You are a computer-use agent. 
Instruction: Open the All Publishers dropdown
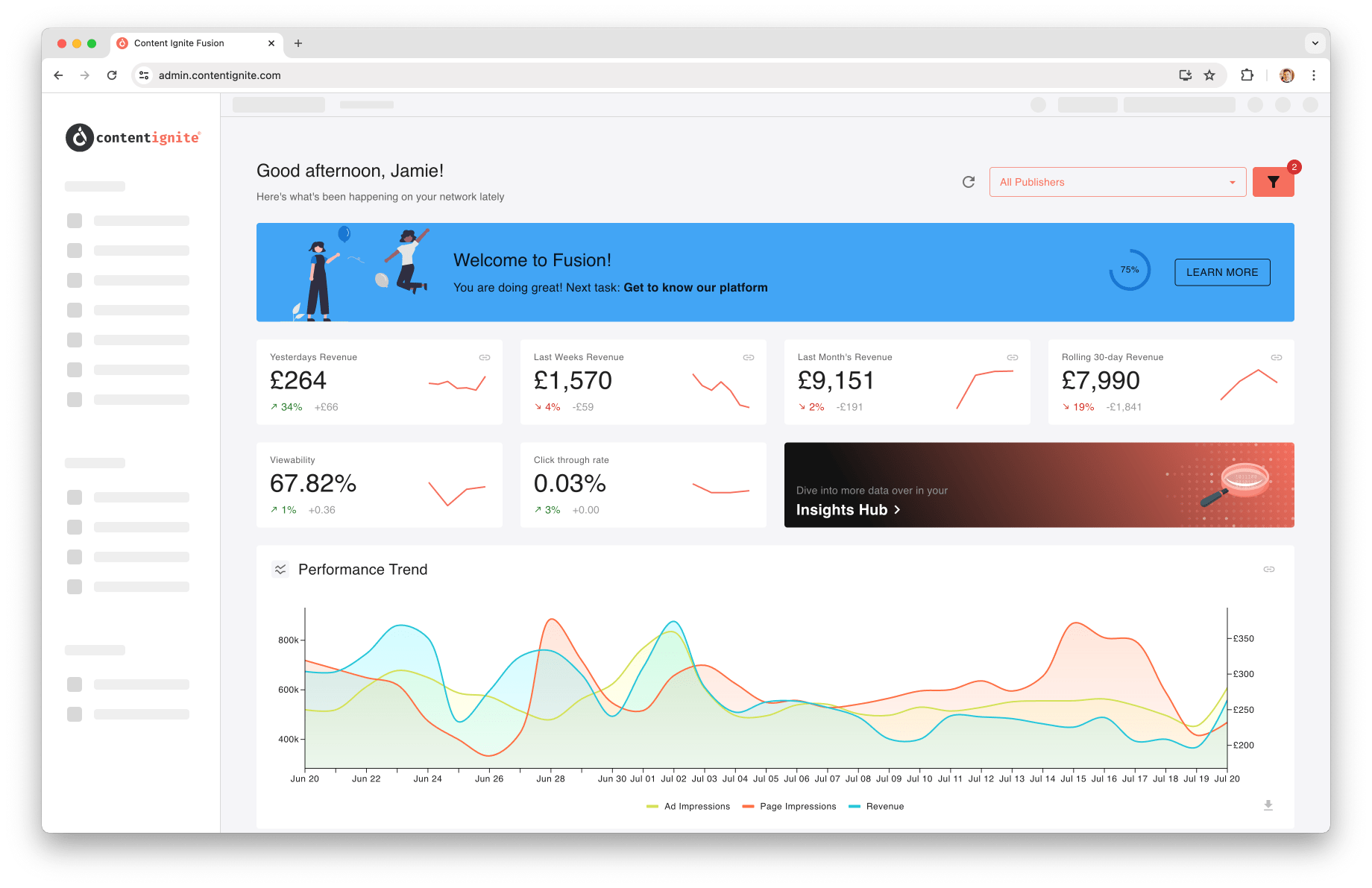tap(1116, 181)
